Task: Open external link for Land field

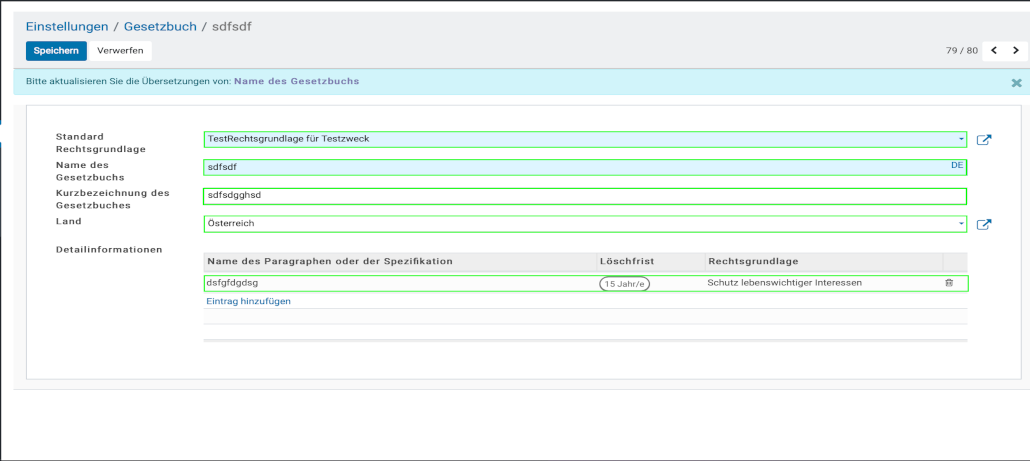Action: 984,225
